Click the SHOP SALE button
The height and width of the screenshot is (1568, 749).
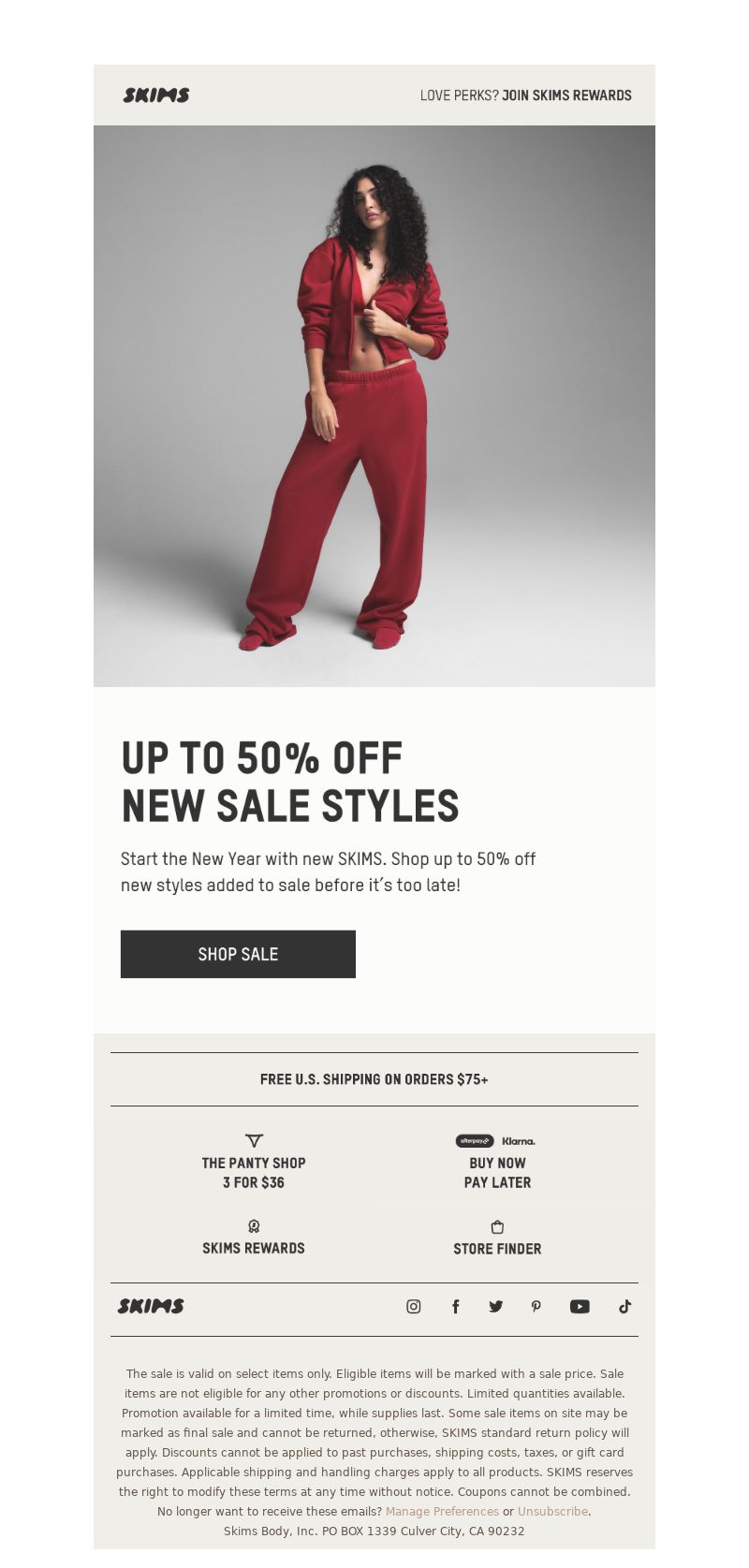coord(238,954)
